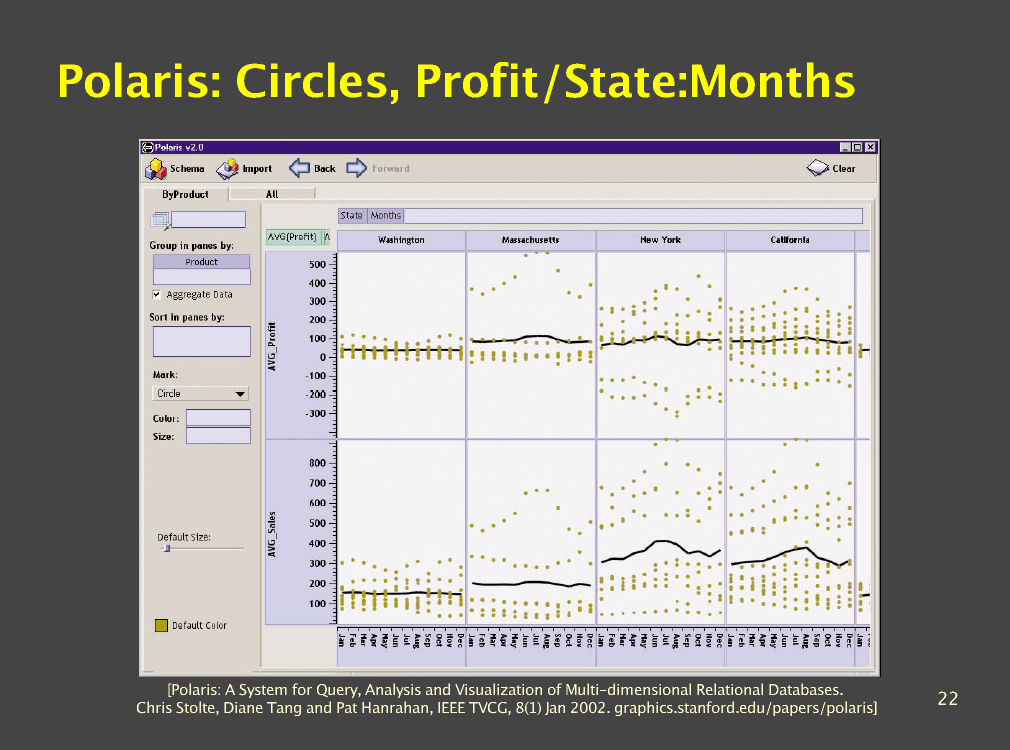Screen dimensions: 1010x750
Task: Click the "Group in panes by:" label
Action: (x=191, y=245)
